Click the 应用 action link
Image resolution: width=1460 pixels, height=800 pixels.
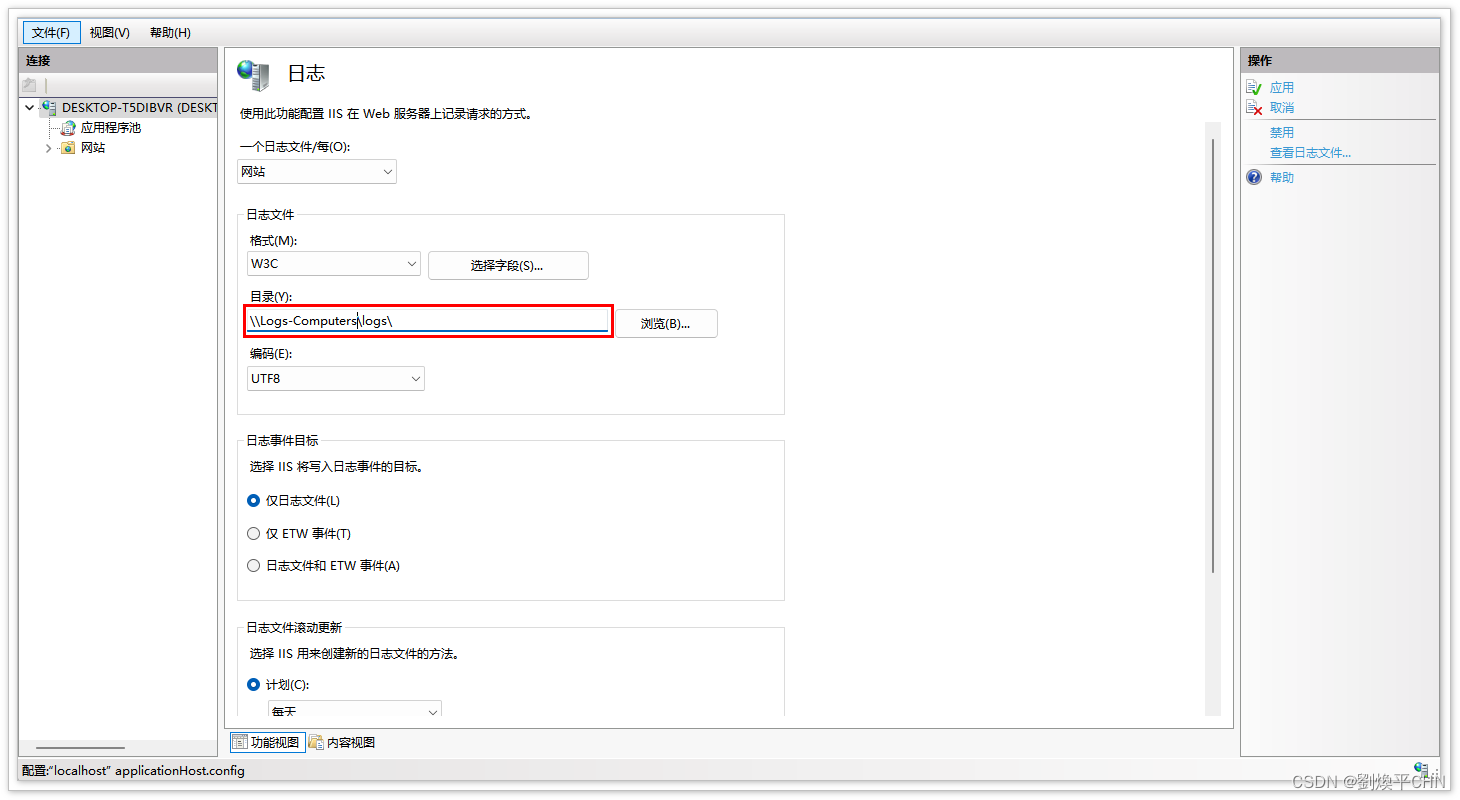(1282, 88)
